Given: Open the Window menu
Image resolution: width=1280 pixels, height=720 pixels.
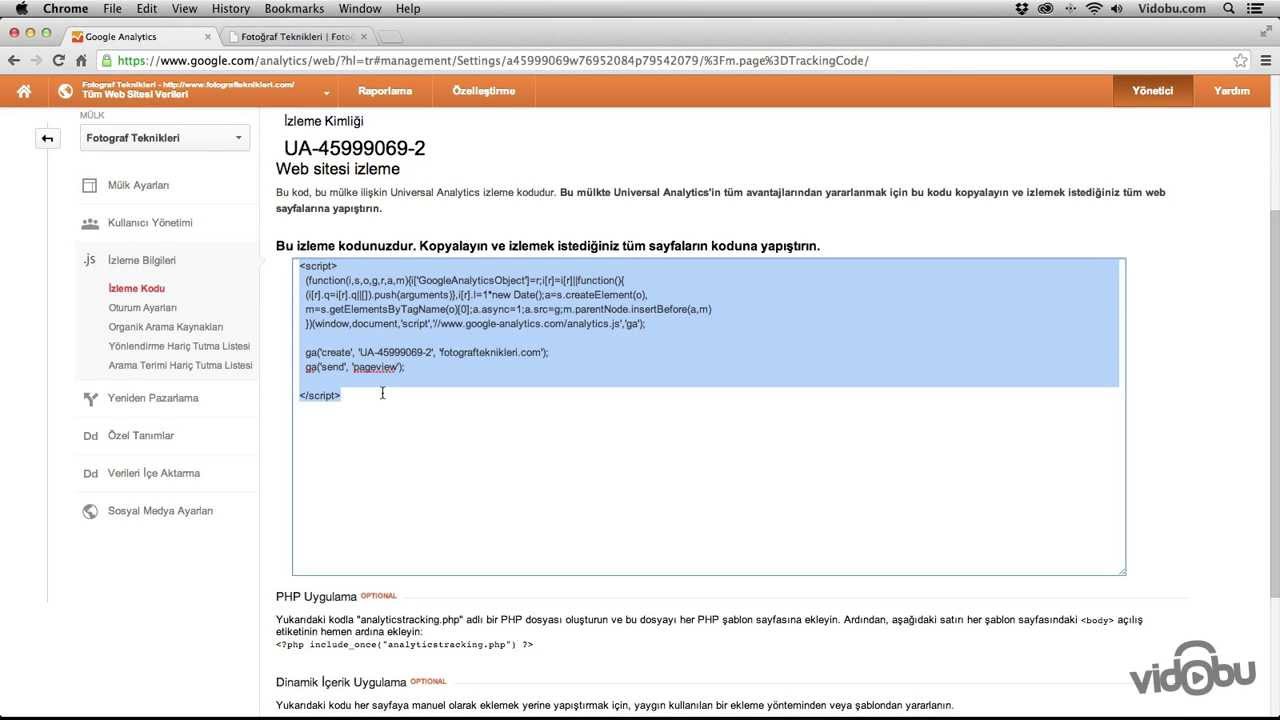Looking at the screenshot, I should (x=360, y=9).
